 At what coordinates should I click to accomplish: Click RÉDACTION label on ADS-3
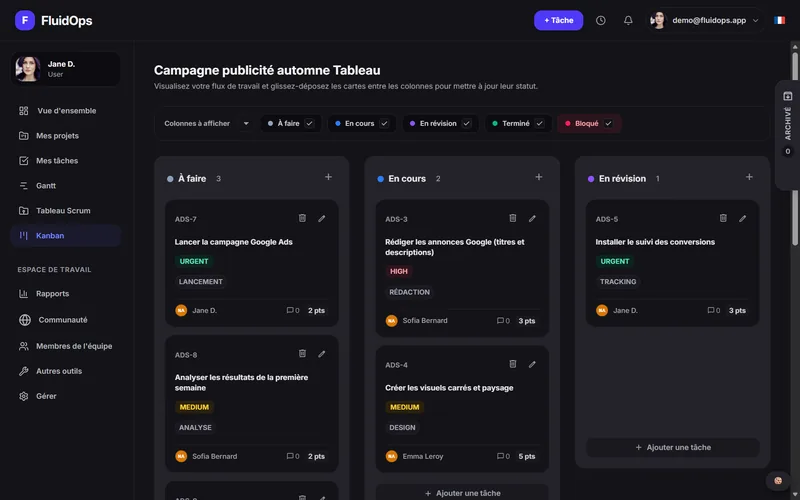[409, 292]
